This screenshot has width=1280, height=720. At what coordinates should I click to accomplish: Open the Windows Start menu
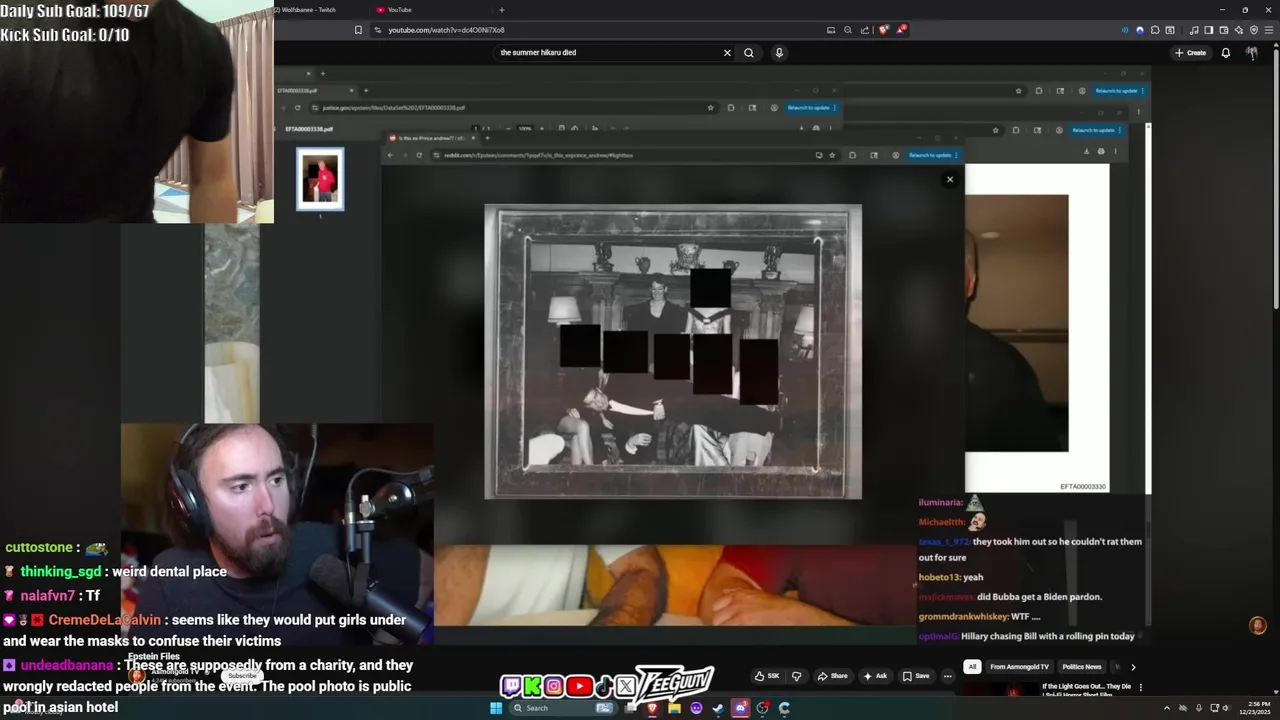(495, 708)
